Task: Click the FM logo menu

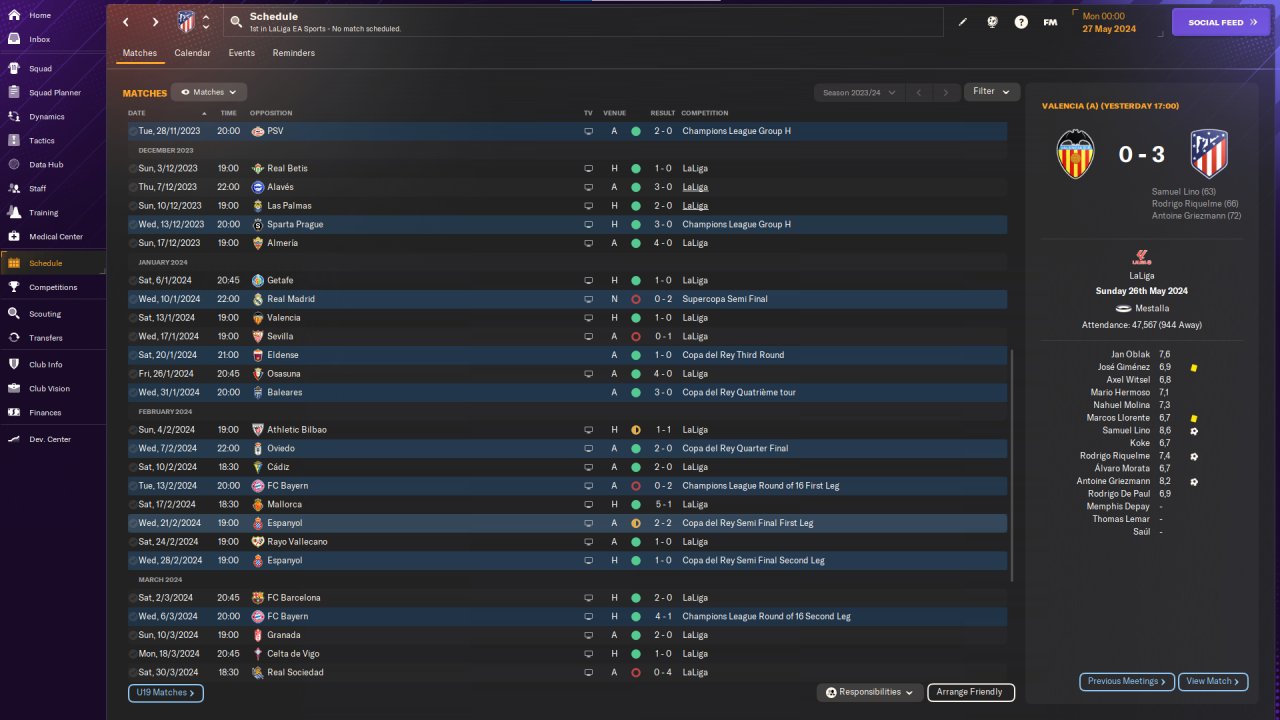Action: point(1050,22)
